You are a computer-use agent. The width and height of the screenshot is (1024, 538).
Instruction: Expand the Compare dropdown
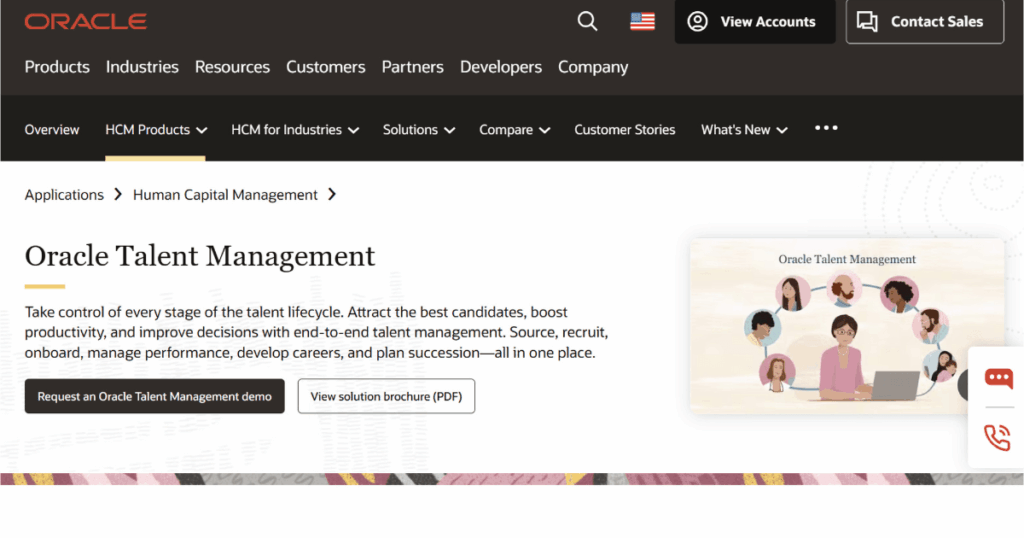tap(515, 130)
